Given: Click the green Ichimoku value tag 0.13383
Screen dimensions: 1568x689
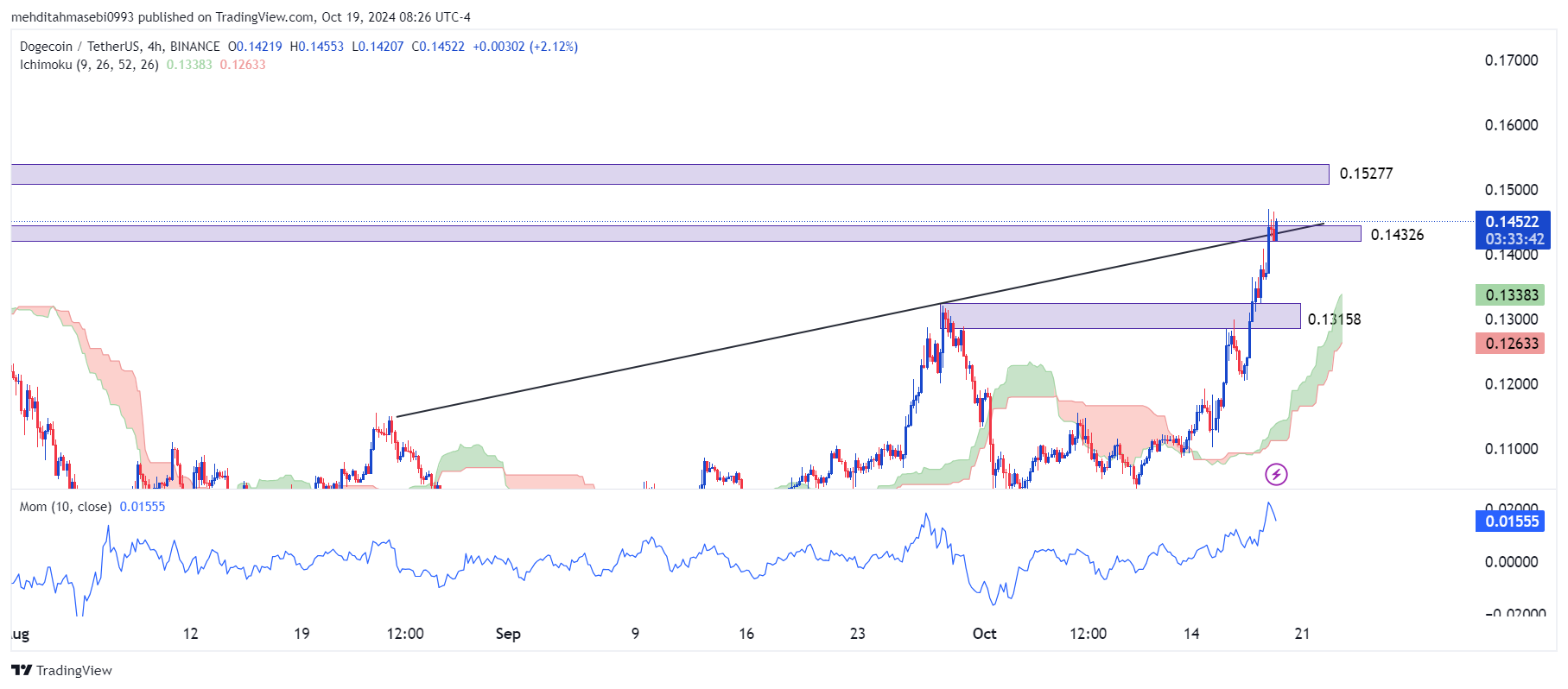Looking at the screenshot, I should [x=1512, y=295].
